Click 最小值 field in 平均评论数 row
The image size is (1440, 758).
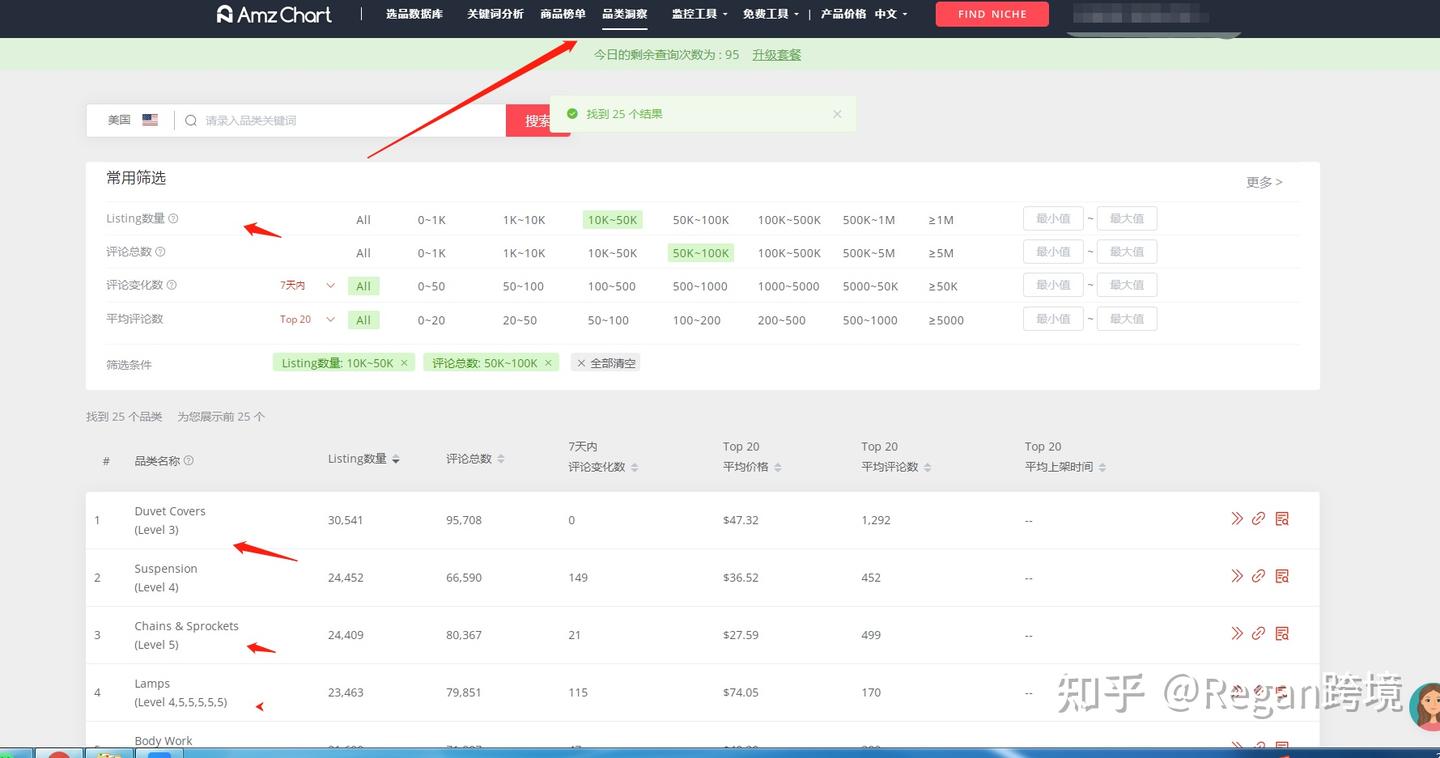1053,319
